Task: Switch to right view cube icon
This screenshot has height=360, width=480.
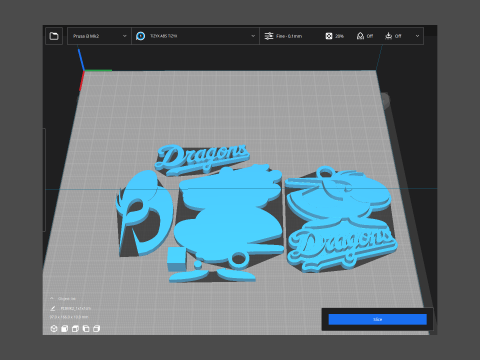Action: click(x=97, y=329)
